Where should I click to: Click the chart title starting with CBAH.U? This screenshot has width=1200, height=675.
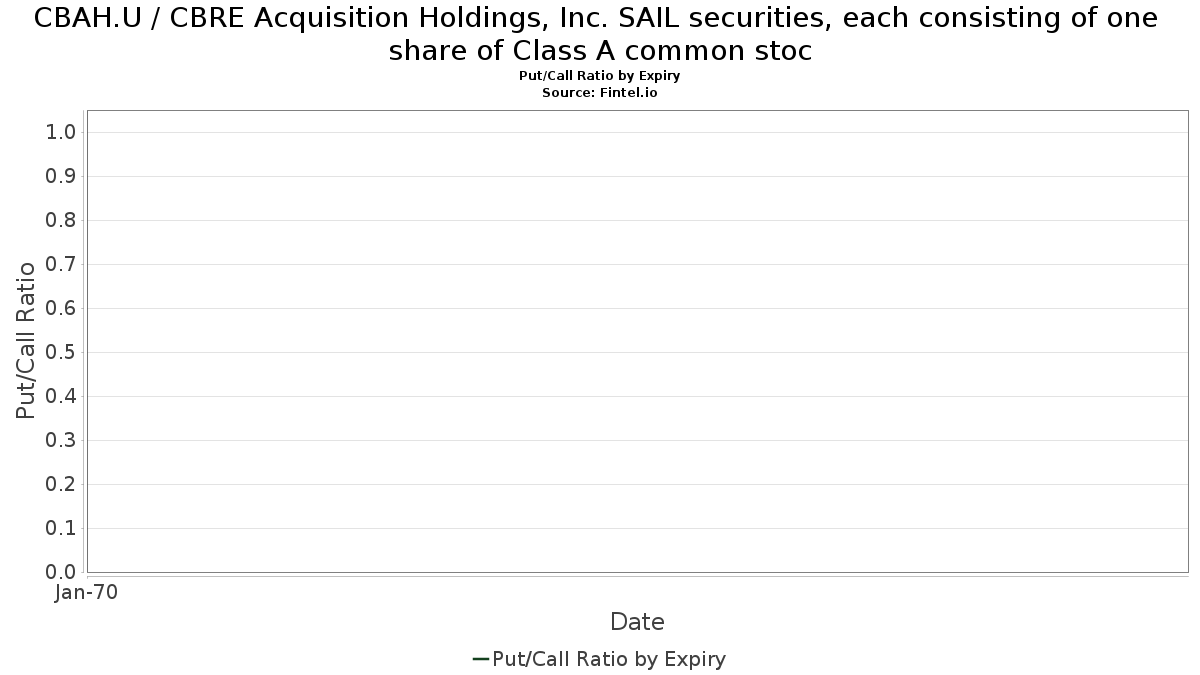[x=596, y=34]
